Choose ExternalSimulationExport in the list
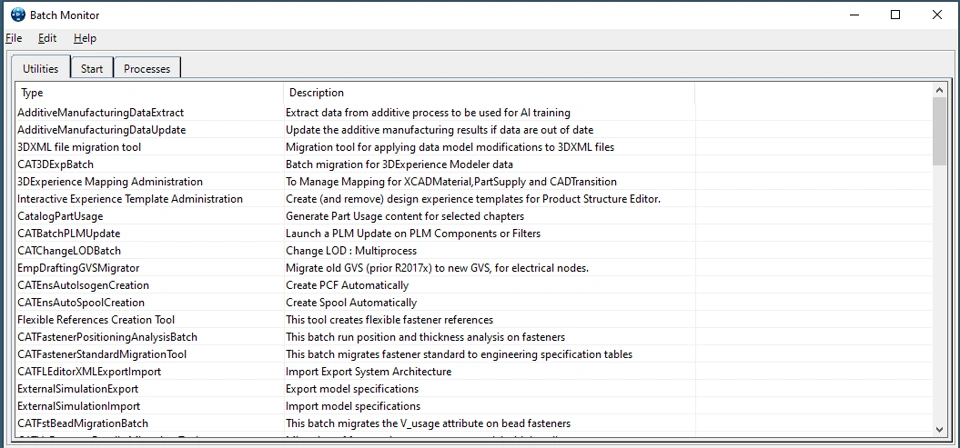 coord(78,388)
